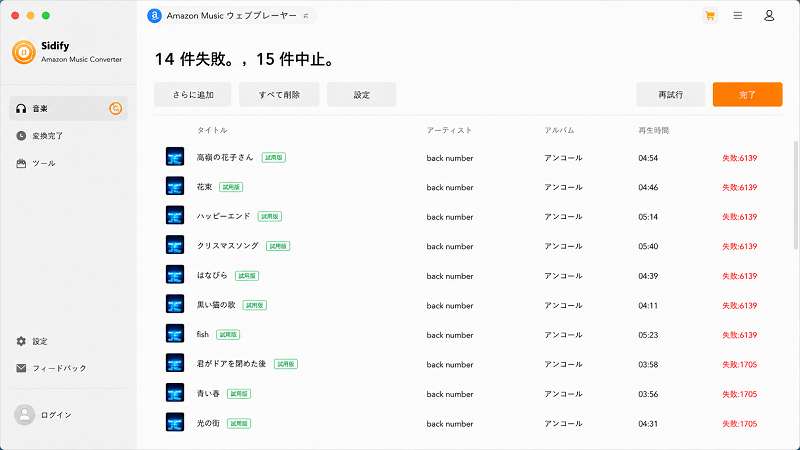Click the 再試行 button
This screenshot has height=450, width=800.
(670, 94)
